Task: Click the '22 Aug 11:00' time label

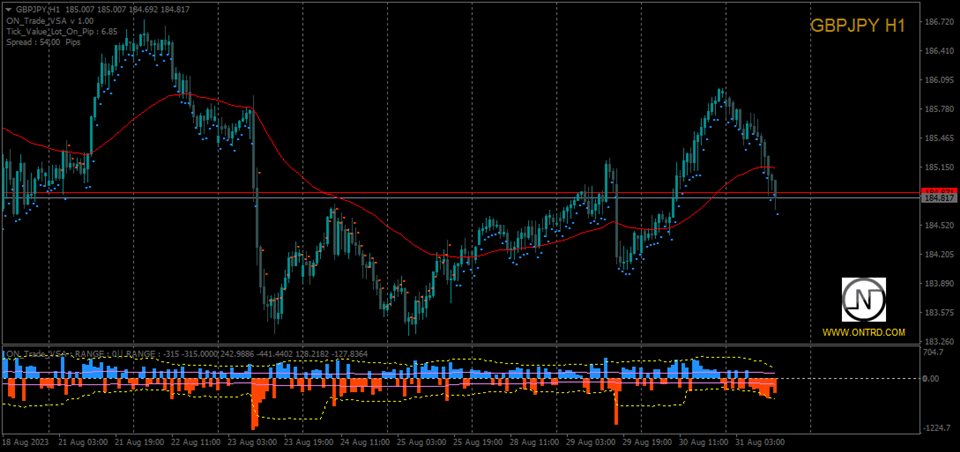Action: 195,440
